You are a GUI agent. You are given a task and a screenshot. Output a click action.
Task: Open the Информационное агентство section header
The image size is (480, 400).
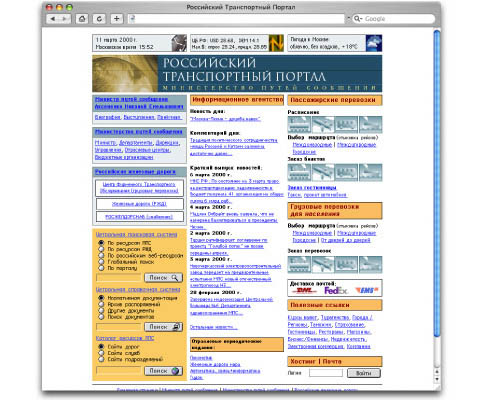coord(237,100)
